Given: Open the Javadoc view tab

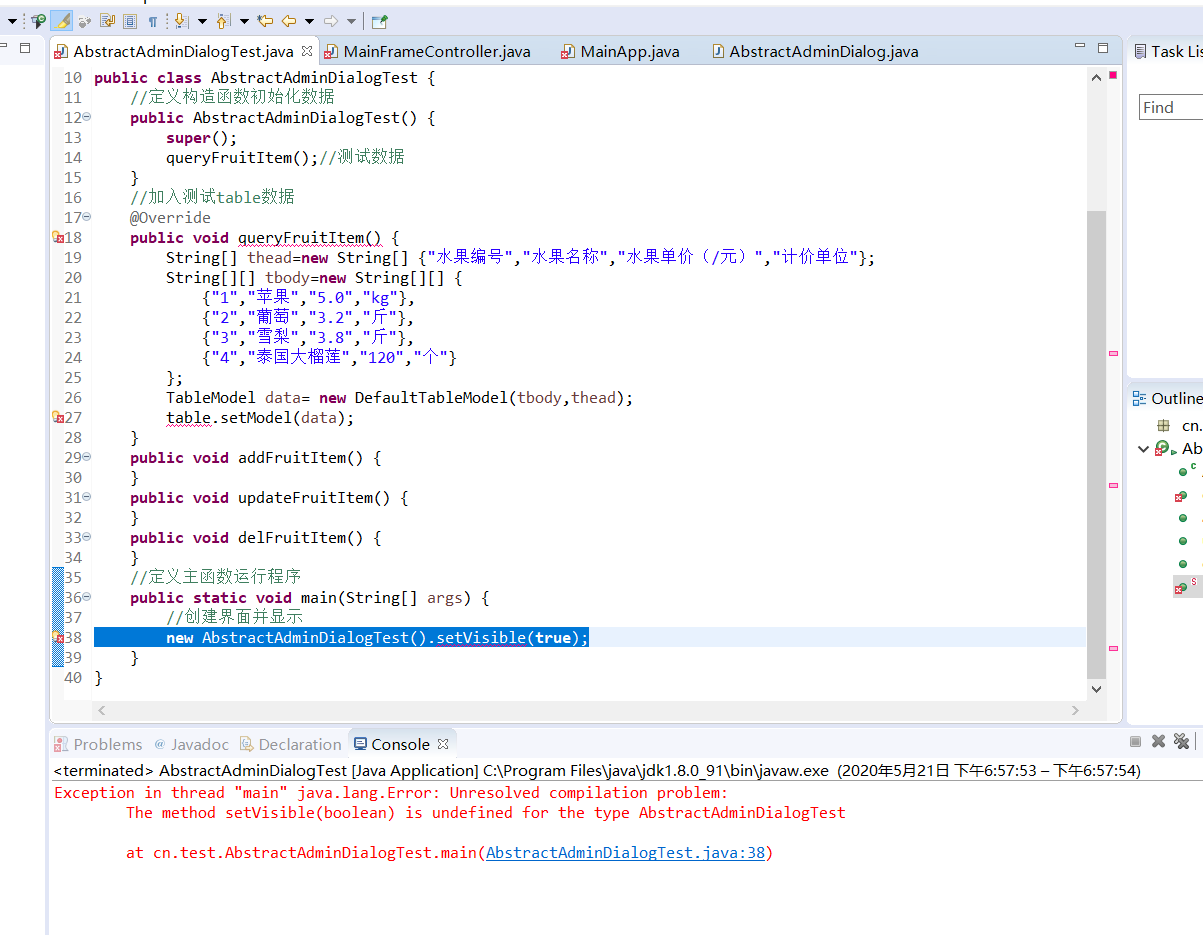Looking at the screenshot, I should (x=191, y=744).
